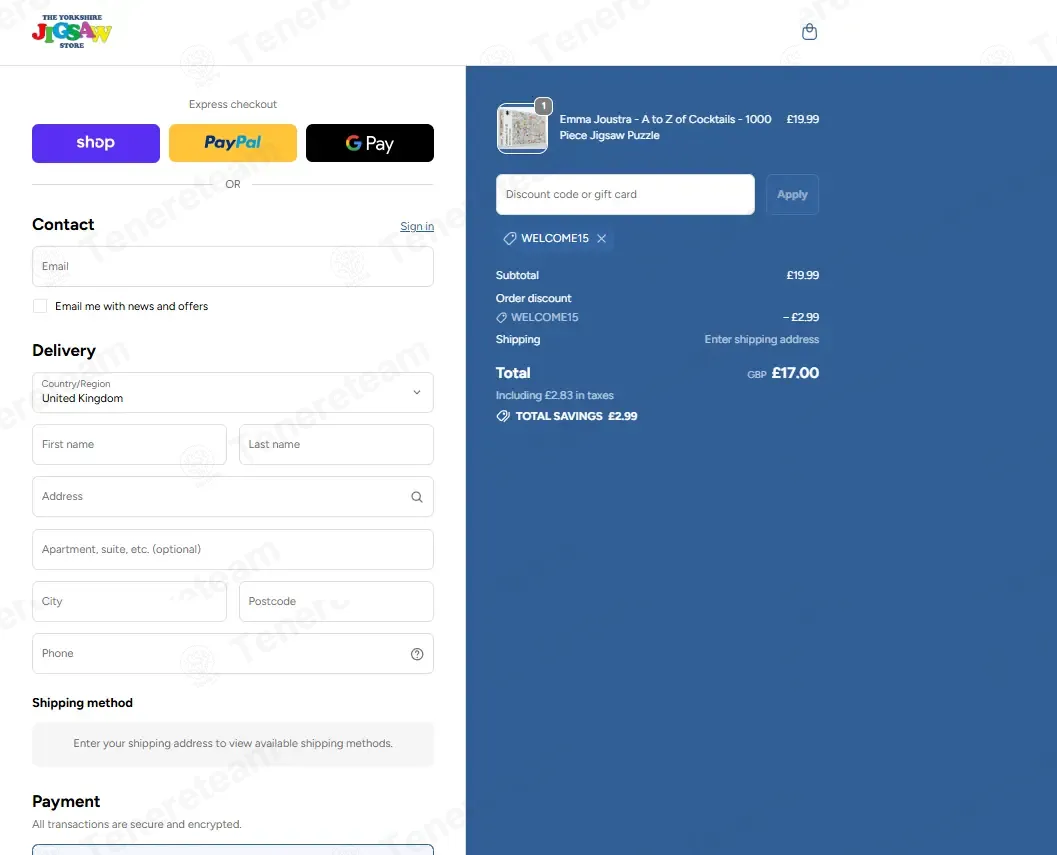Image resolution: width=1057 pixels, height=855 pixels.
Task: Click the 'Including £2.83 in taxes' text
Action: [x=554, y=395]
